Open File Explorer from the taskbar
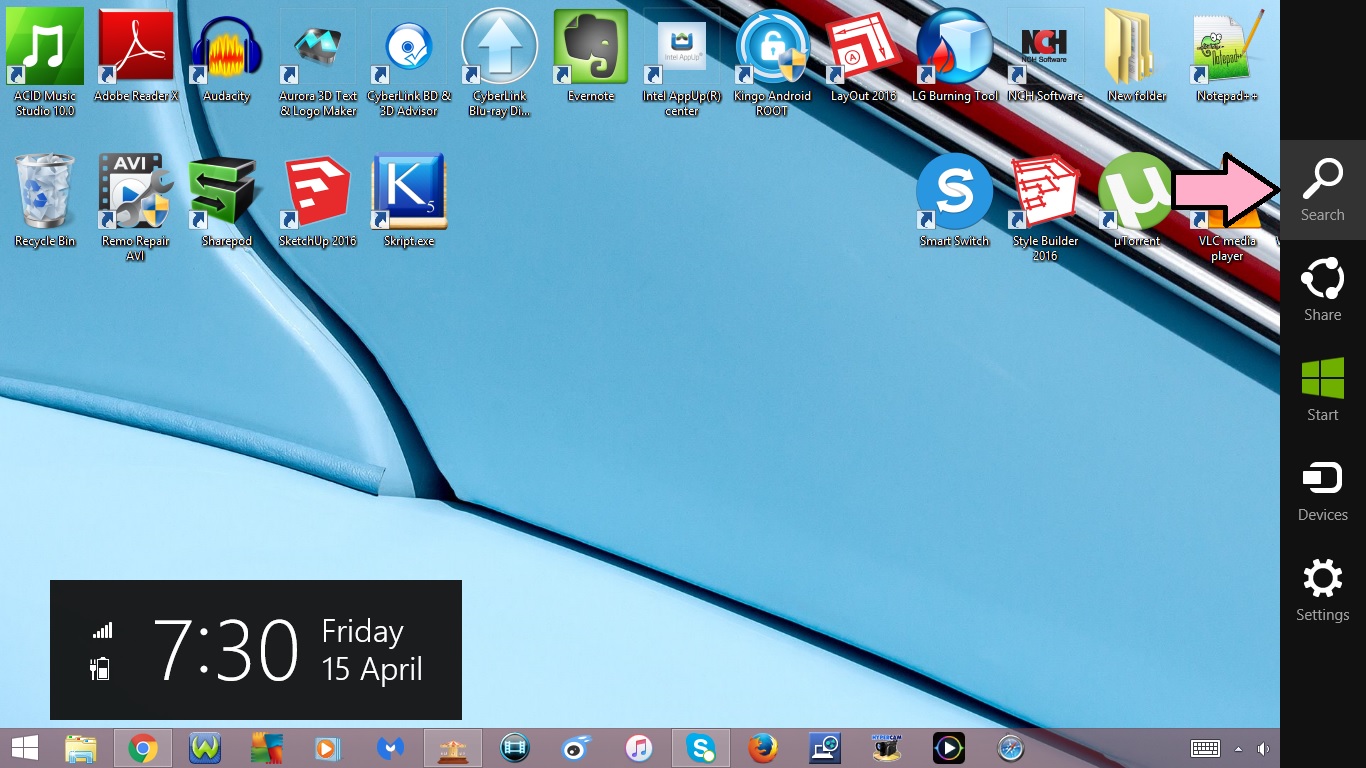Viewport: 1366px width, 768px height. (x=81, y=748)
